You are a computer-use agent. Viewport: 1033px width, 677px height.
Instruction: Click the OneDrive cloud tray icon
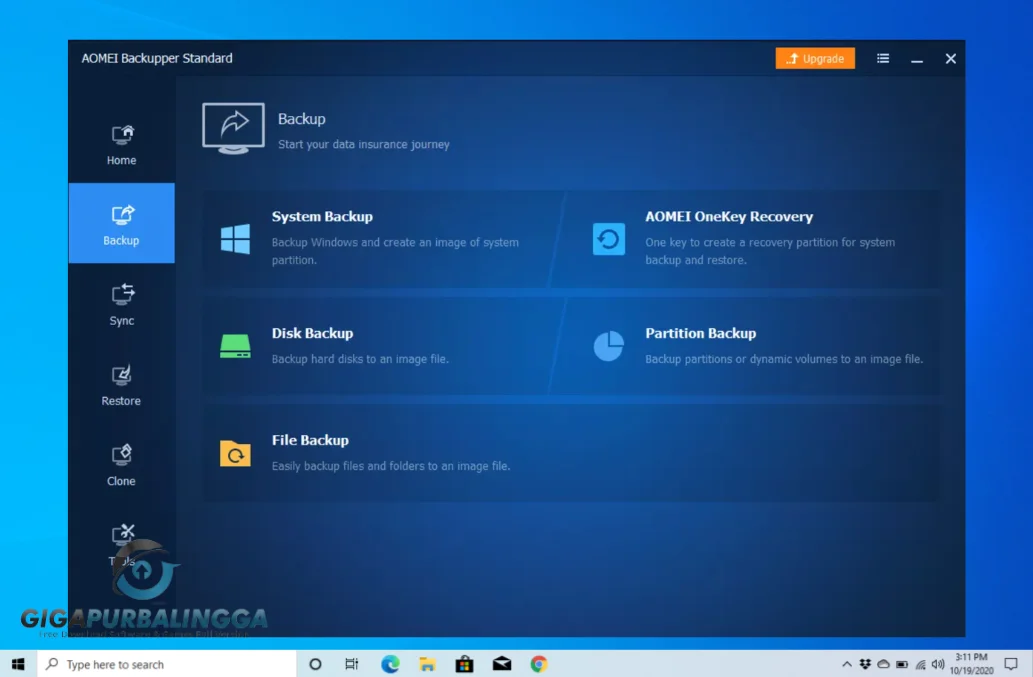click(x=883, y=664)
